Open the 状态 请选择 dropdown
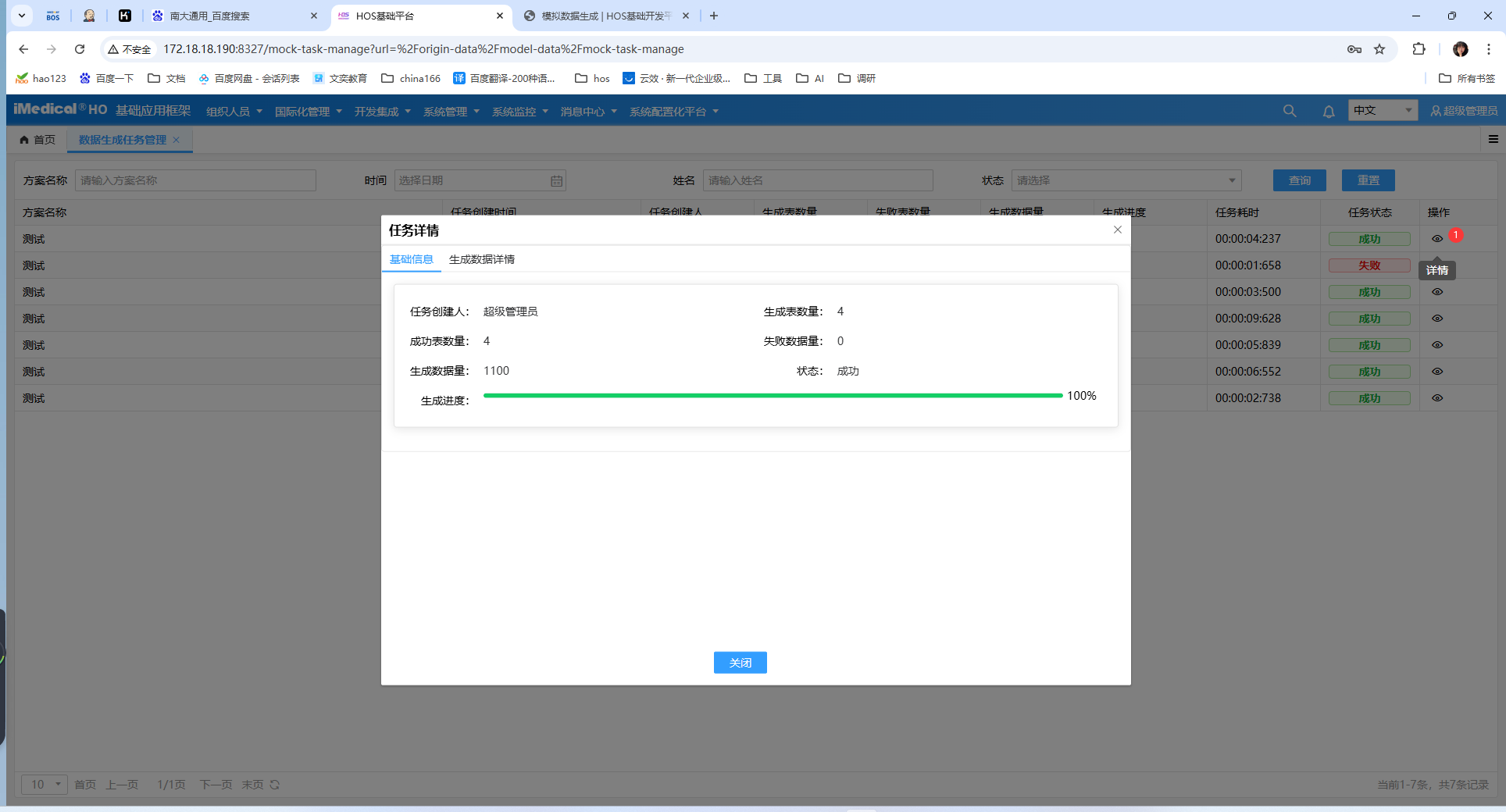Screen dimensions: 1506x812 [x=1125, y=180]
